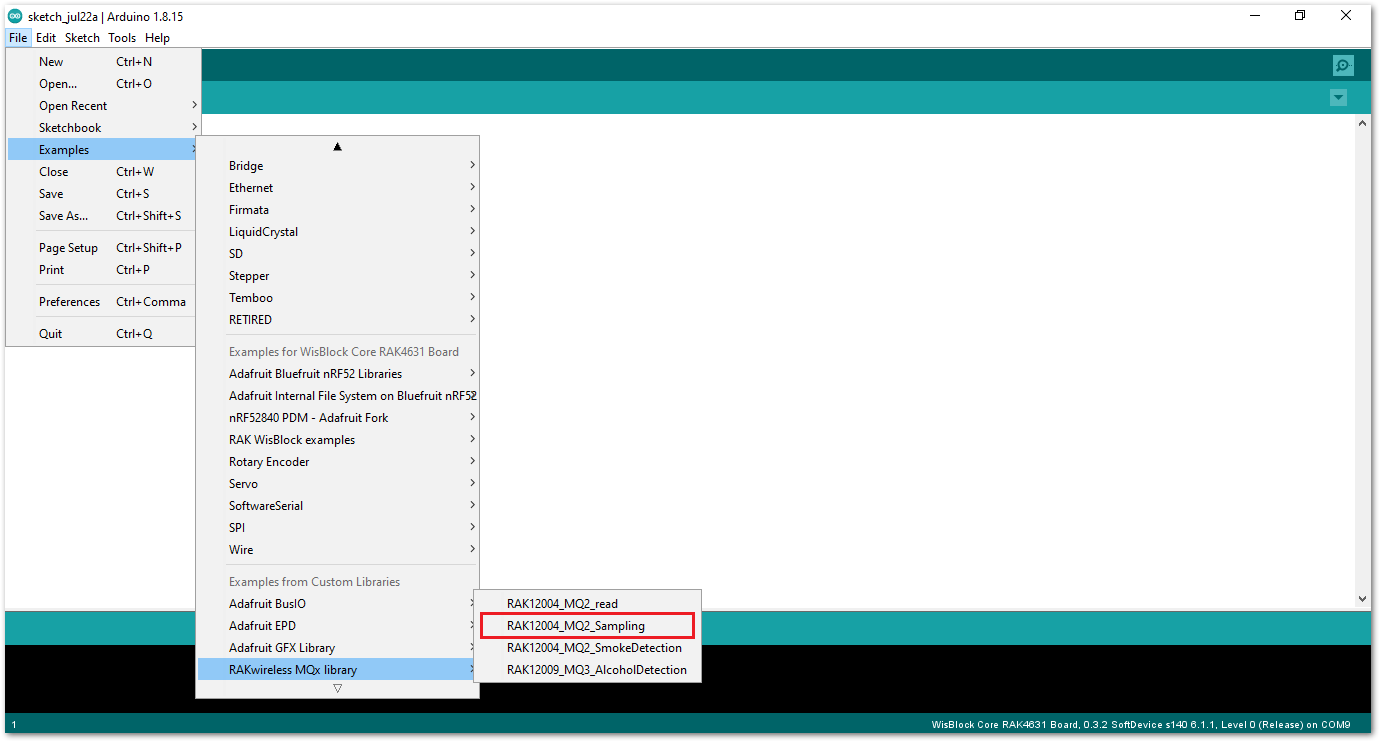1380x742 pixels.
Task: Expand Open Recent submenu
Action: click(x=104, y=106)
